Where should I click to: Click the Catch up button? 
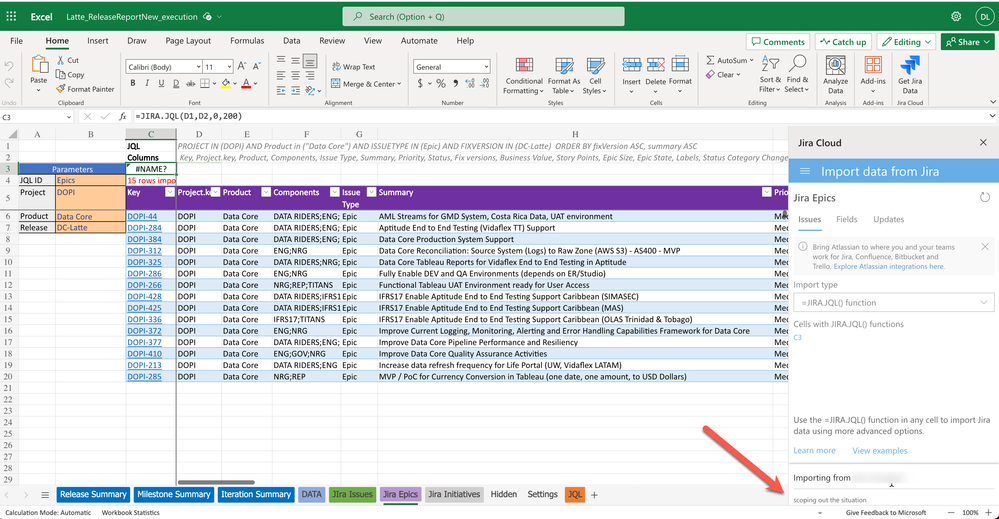click(x=843, y=42)
